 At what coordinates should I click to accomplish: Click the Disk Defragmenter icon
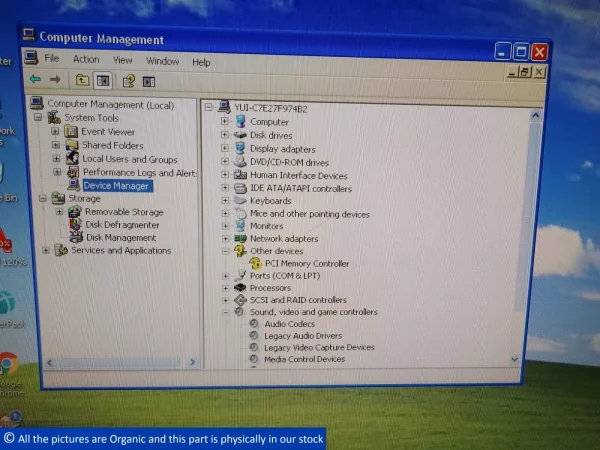coord(76,224)
